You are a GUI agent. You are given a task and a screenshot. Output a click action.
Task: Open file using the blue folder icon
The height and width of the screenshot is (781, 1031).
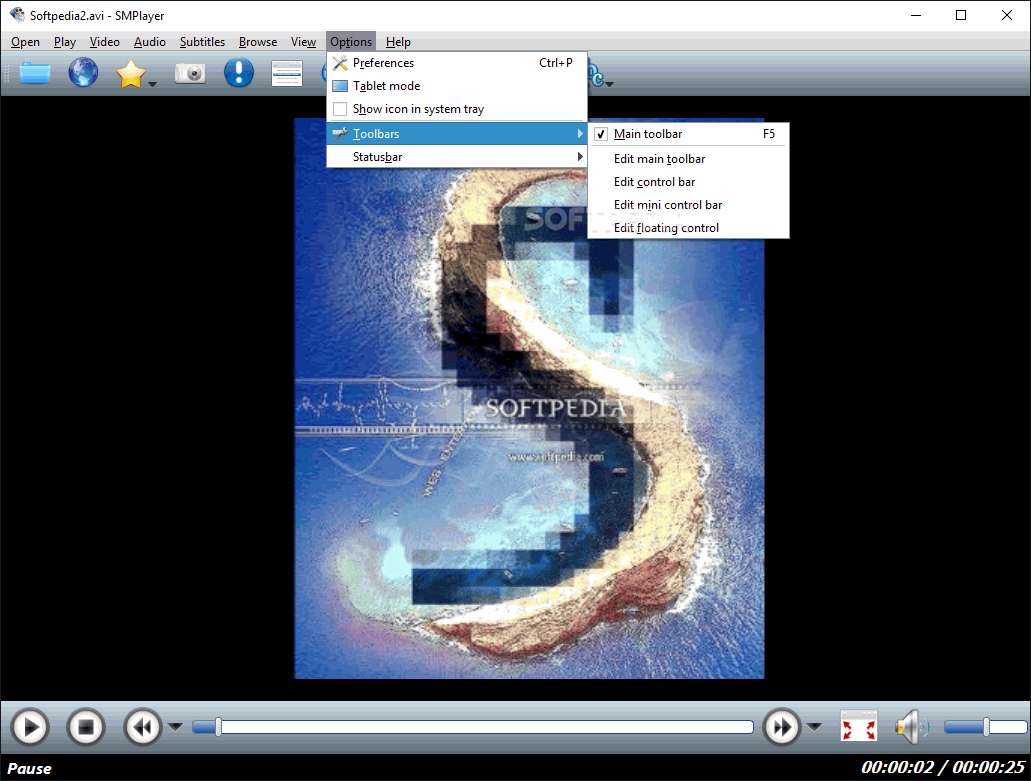click(x=35, y=72)
